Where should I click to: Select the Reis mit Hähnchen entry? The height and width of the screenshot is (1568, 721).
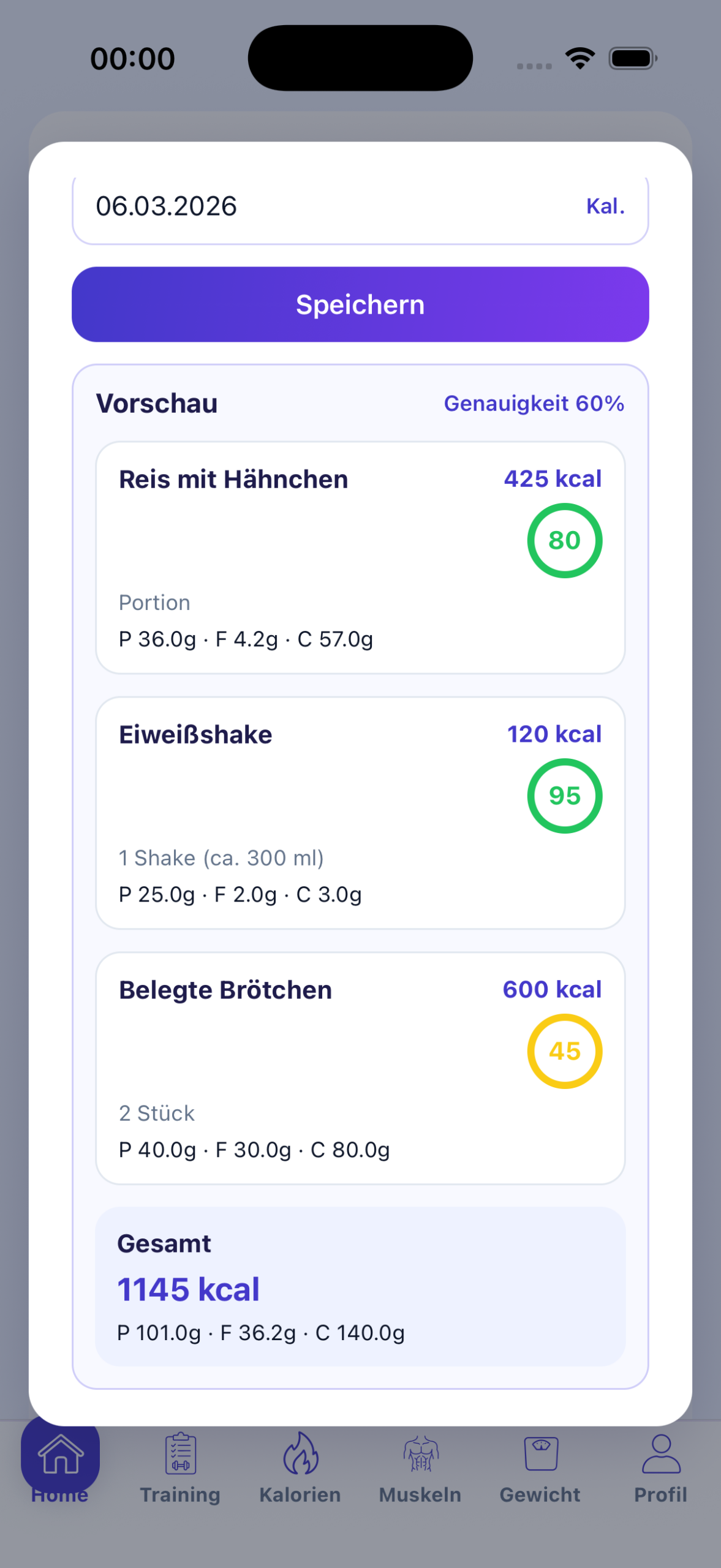(306, 557)
